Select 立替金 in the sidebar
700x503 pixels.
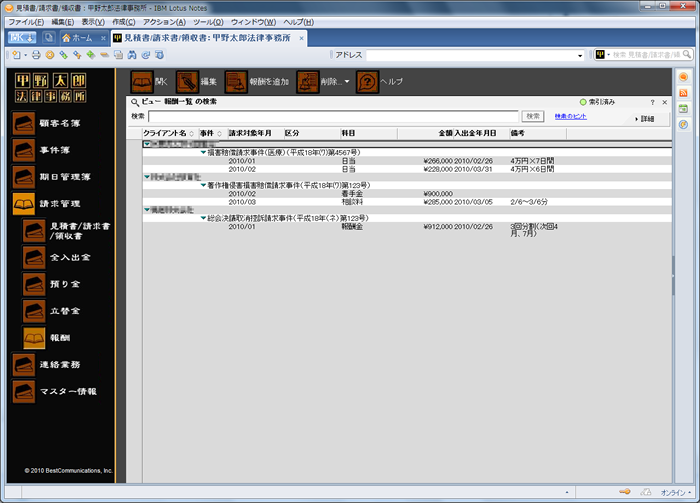[x=52, y=311]
